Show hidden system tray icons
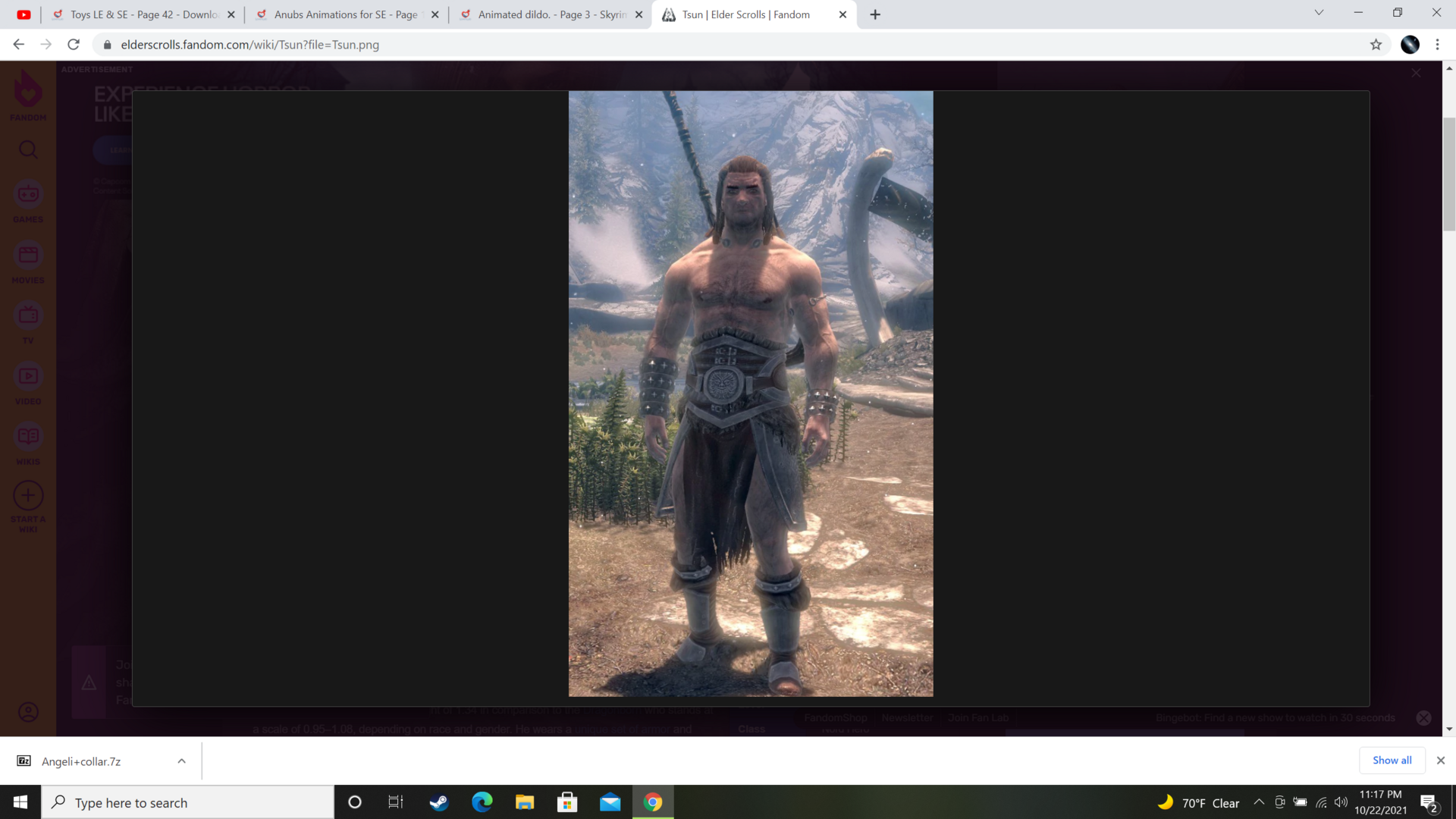This screenshot has height=819, width=1456. pyautogui.click(x=1259, y=802)
